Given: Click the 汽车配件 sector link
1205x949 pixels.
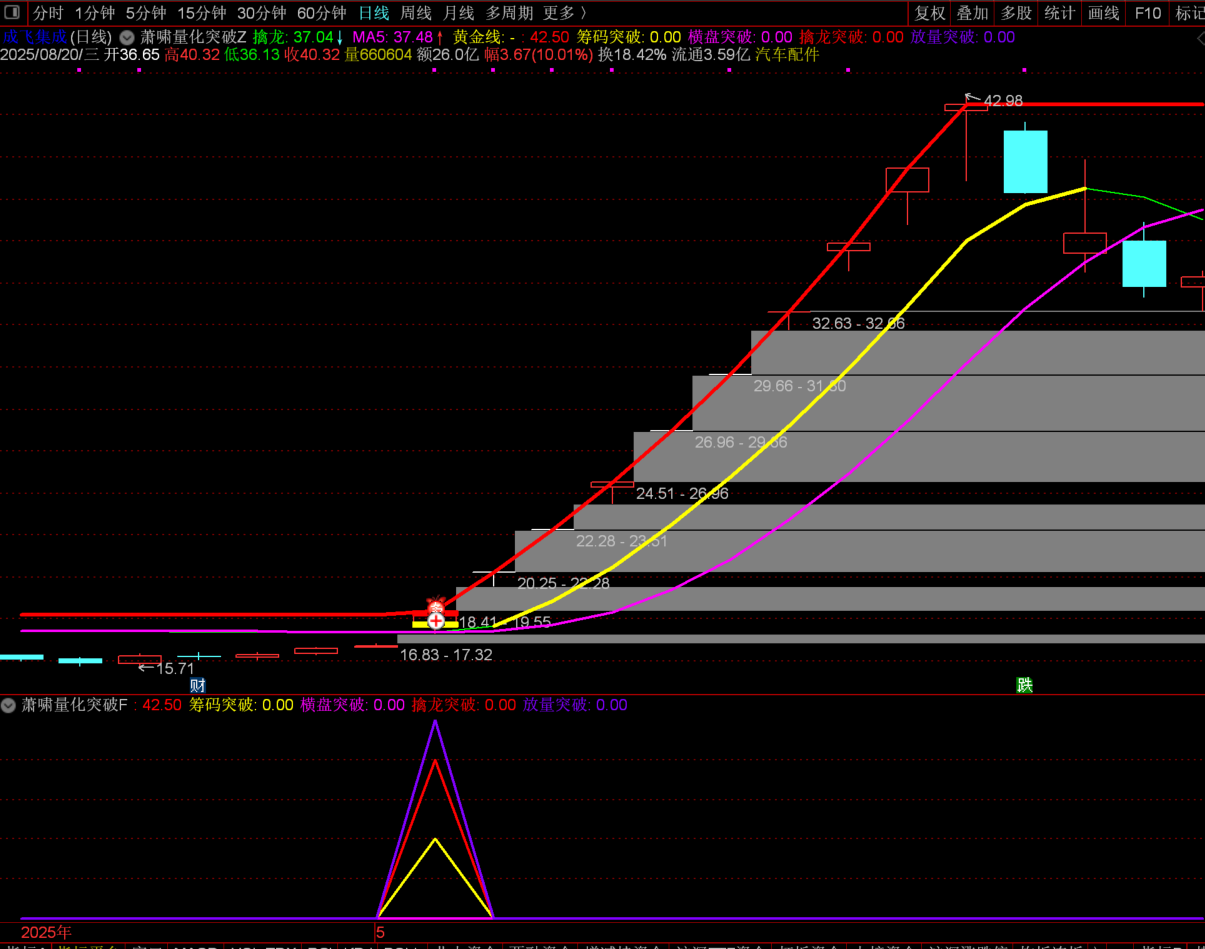Looking at the screenshot, I should click(x=787, y=55).
